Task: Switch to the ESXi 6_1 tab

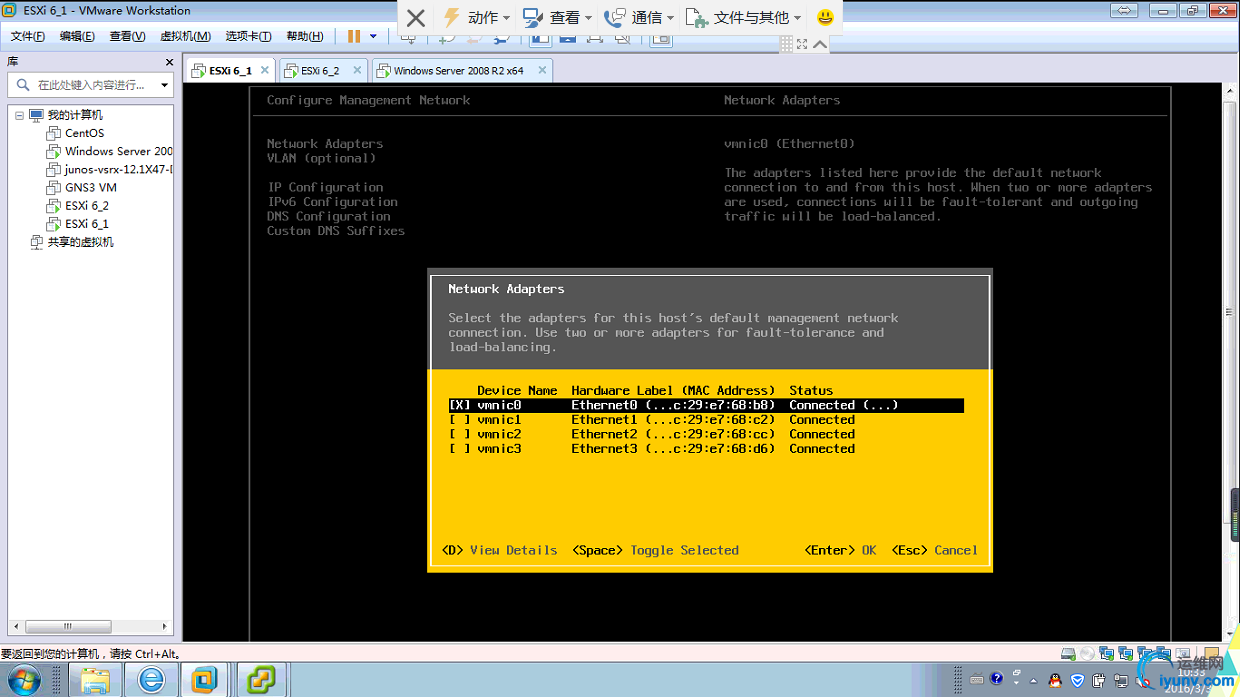Action: click(230, 71)
